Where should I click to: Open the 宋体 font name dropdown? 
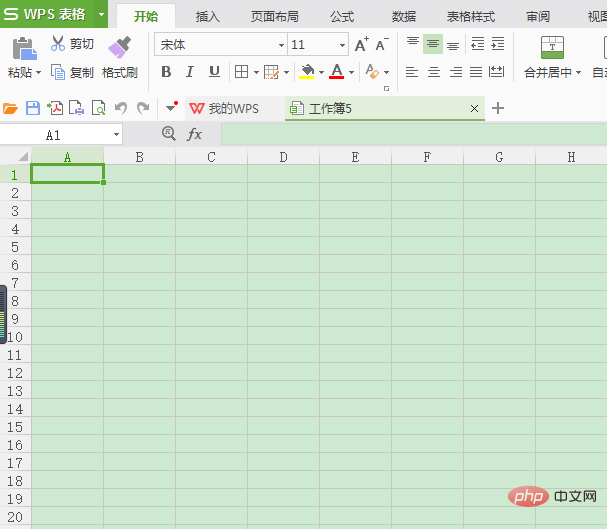click(x=281, y=45)
